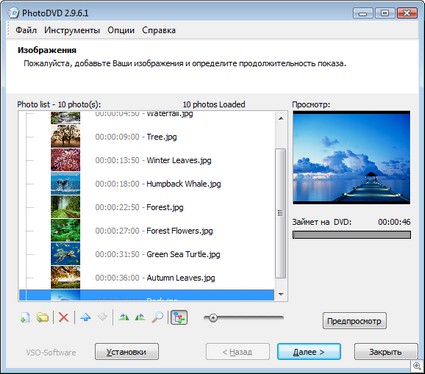Click the disabled < Назад button
The image size is (425, 374).
pyautogui.click(x=238, y=352)
